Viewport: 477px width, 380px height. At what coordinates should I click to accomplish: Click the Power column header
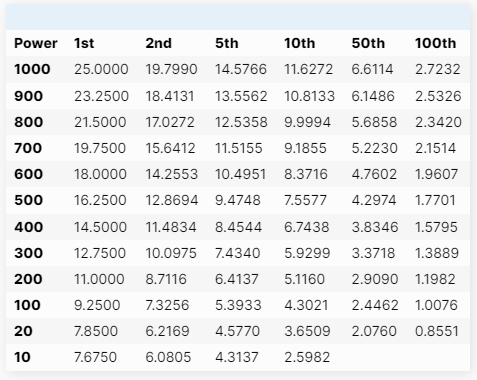click(36, 43)
